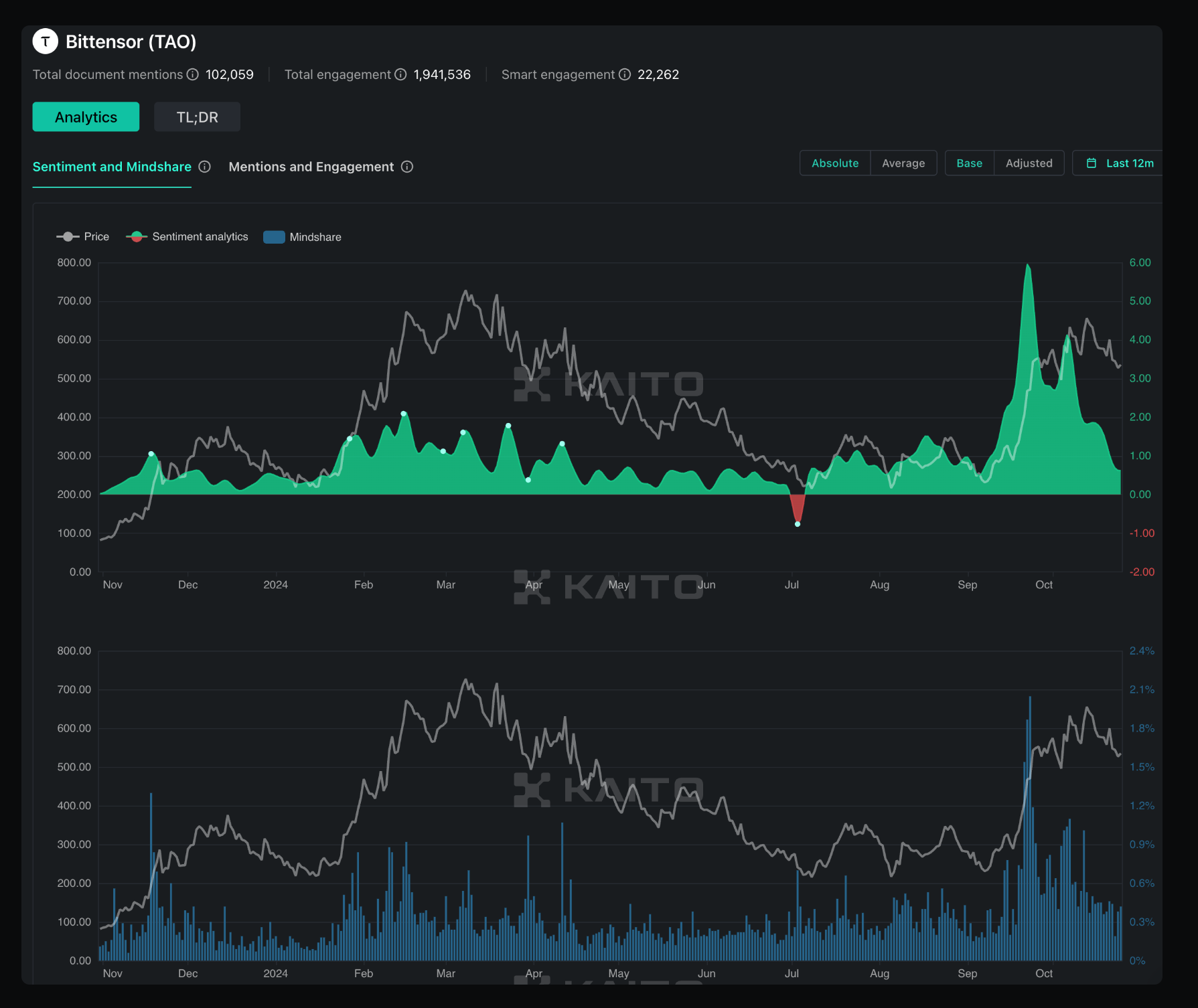Choose the Base data mode

click(970, 163)
